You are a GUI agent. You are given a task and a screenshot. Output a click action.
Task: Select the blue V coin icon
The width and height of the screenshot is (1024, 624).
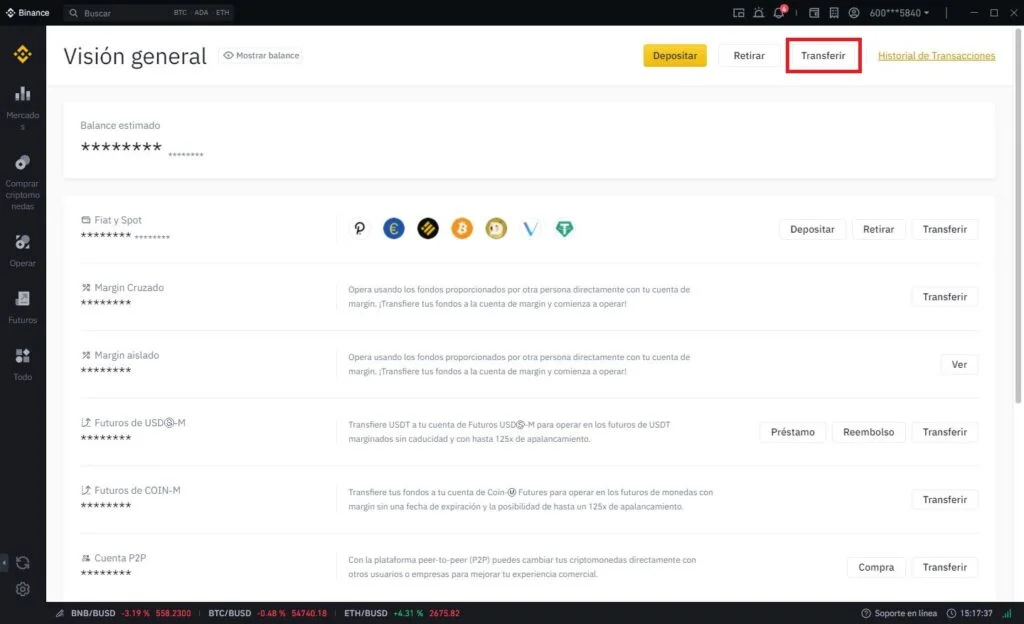[x=530, y=228]
